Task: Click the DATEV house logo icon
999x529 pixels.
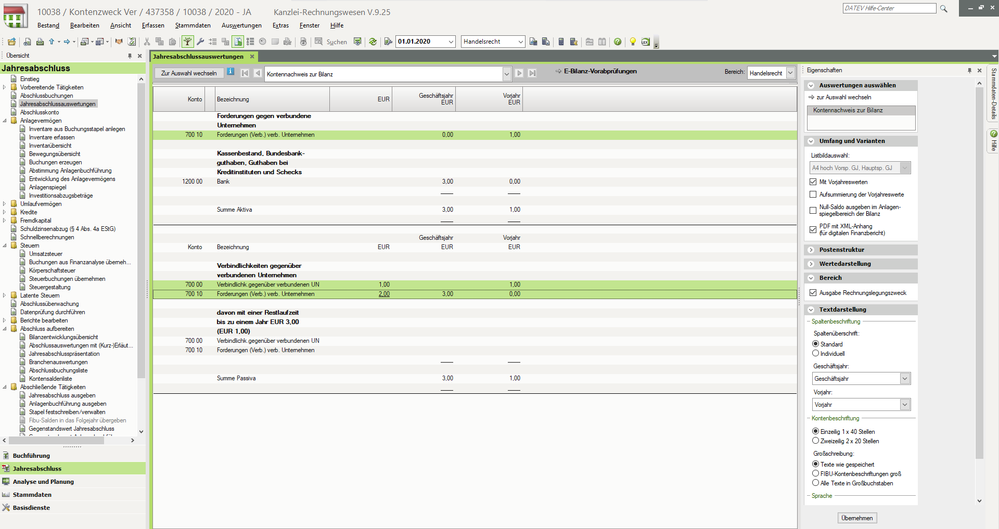Action: [x=15, y=17]
